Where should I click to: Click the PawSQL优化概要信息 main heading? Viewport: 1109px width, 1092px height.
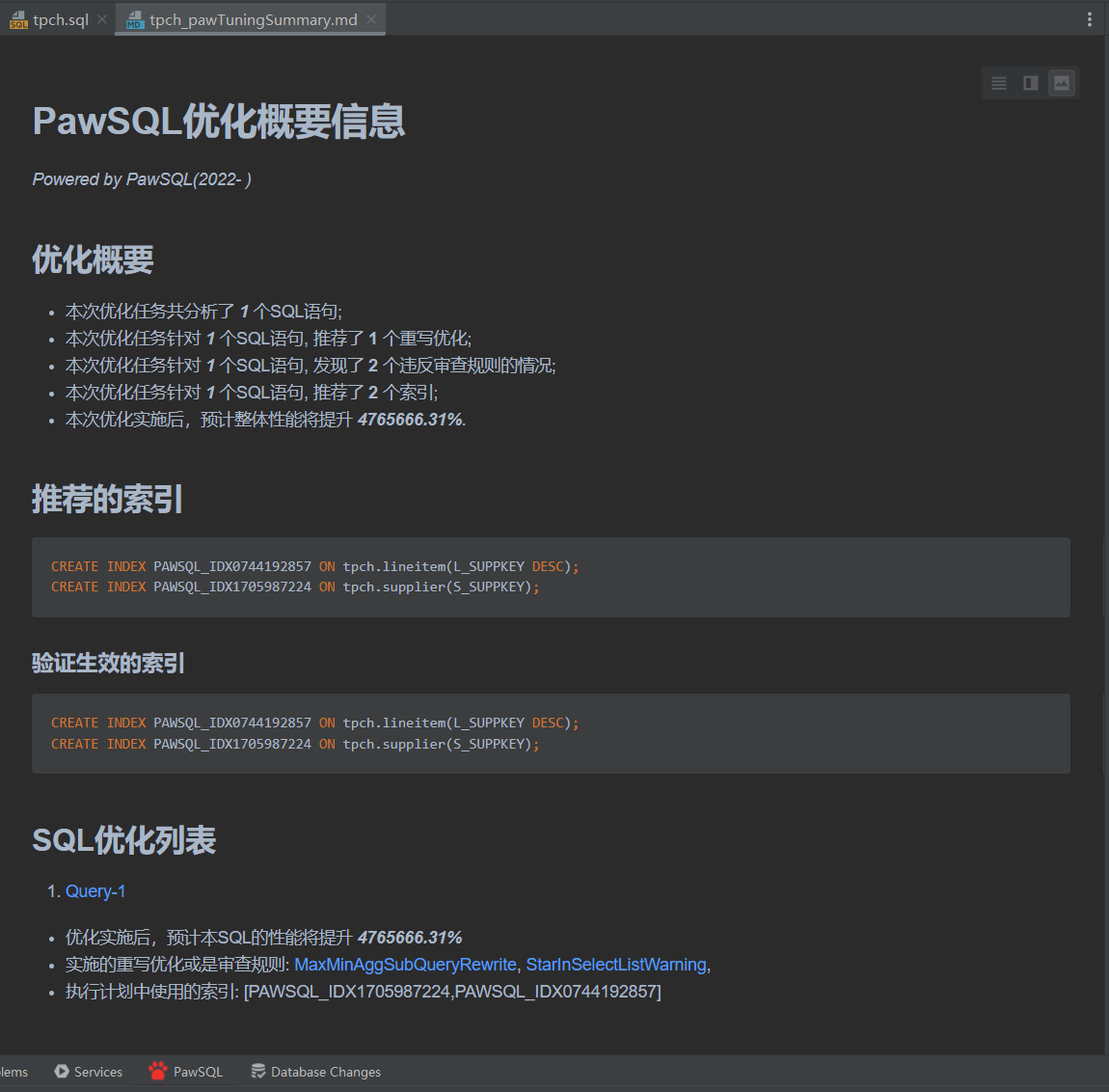[219, 122]
